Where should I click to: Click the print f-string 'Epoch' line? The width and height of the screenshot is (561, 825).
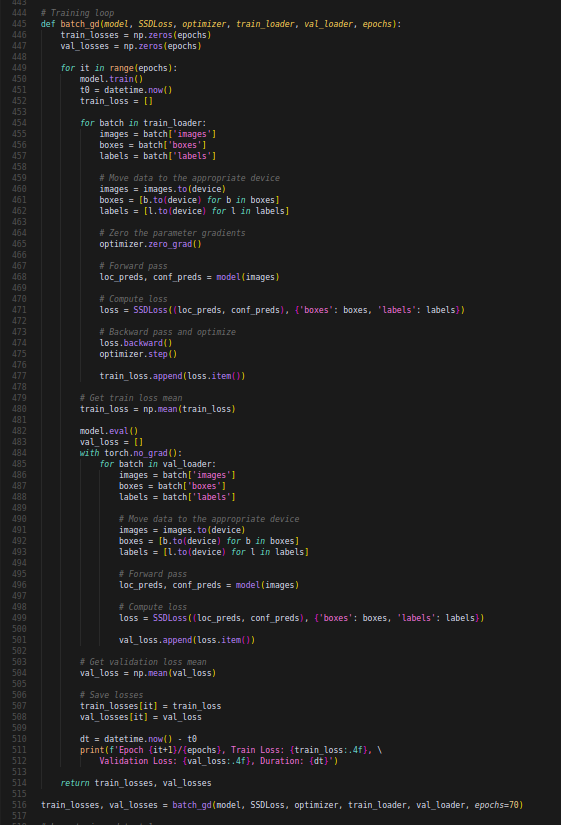click(231, 750)
